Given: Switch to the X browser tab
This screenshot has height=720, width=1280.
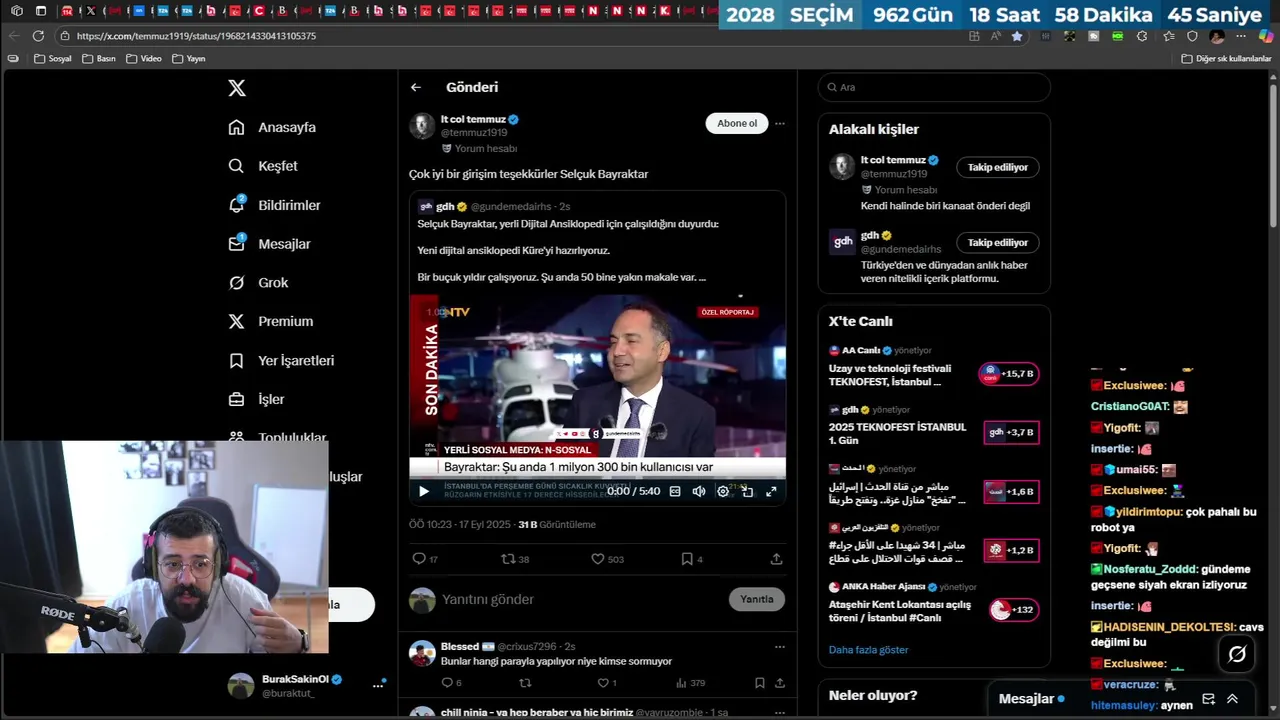Looking at the screenshot, I should pyautogui.click(x=91, y=11).
